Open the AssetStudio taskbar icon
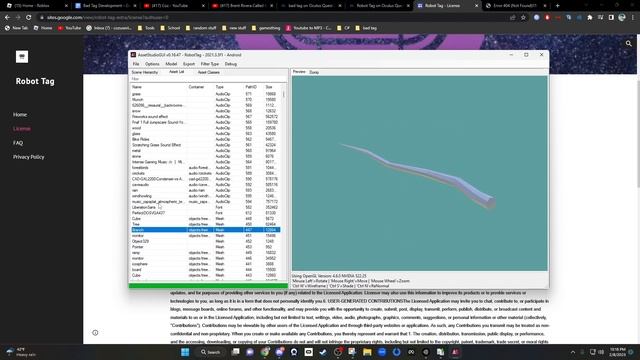This screenshot has height=360, width=640. [455, 352]
